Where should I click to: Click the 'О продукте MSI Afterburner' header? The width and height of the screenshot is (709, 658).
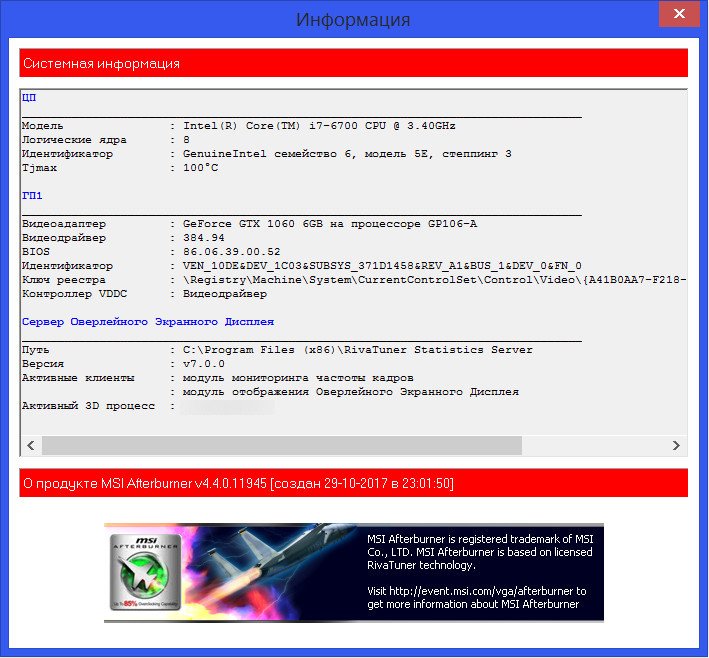(354, 483)
